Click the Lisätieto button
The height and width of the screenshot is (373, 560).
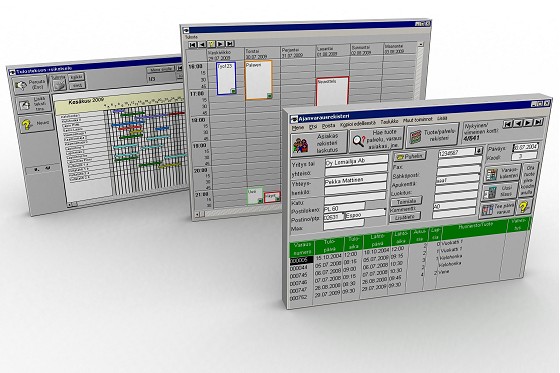405,217
